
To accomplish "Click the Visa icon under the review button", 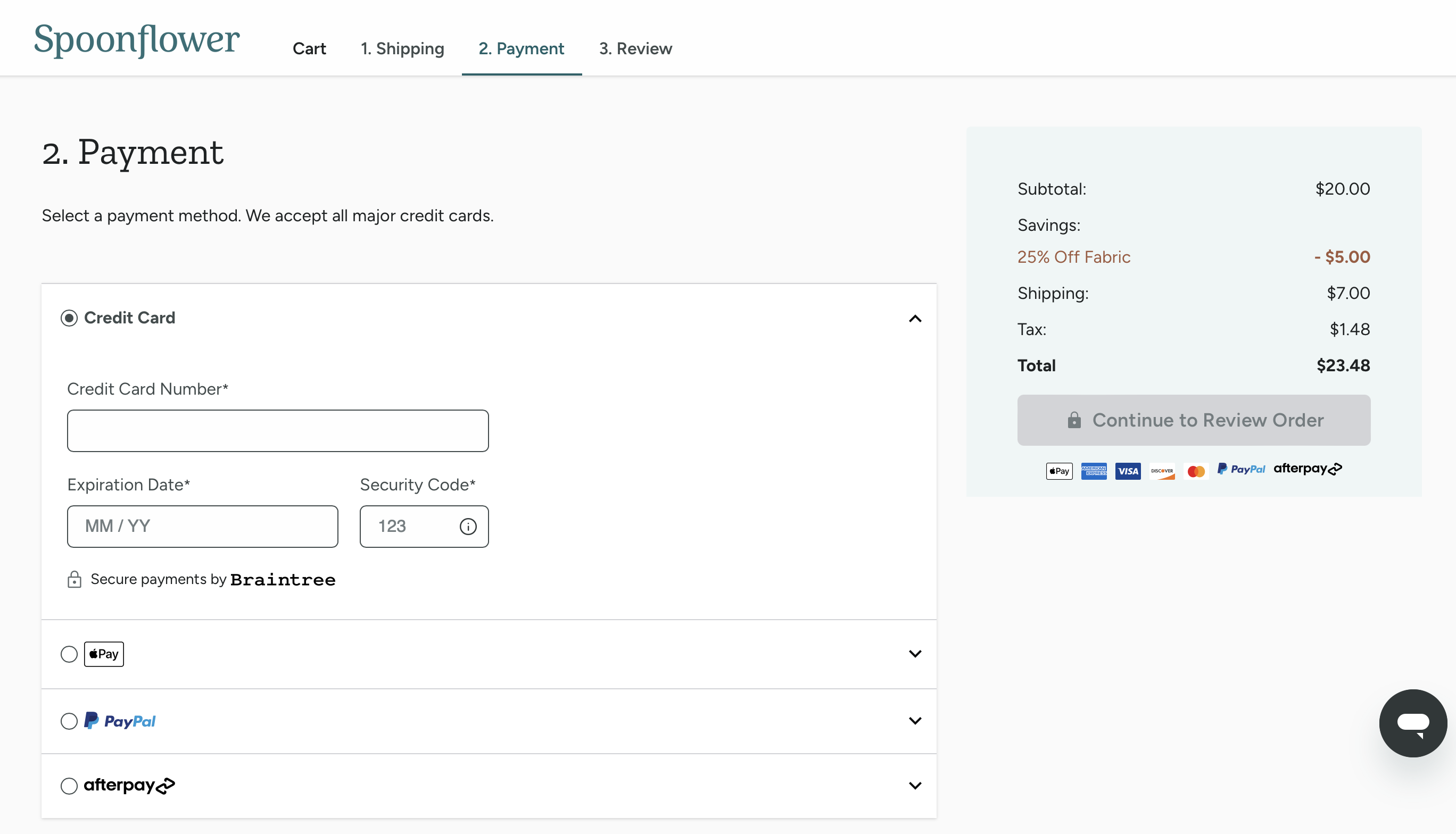I will [x=1128, y=471].
